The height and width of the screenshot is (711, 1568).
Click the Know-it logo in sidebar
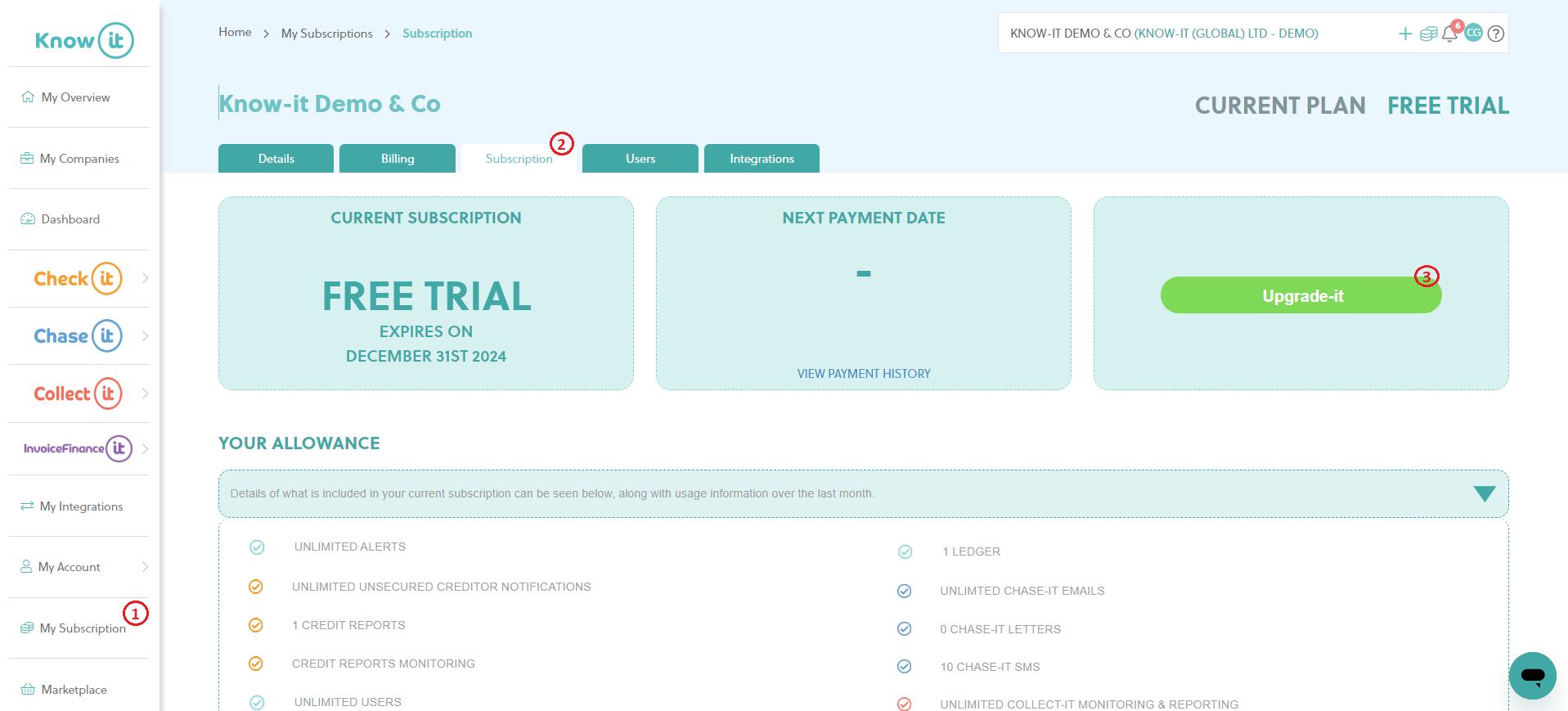tap(84, 40)
